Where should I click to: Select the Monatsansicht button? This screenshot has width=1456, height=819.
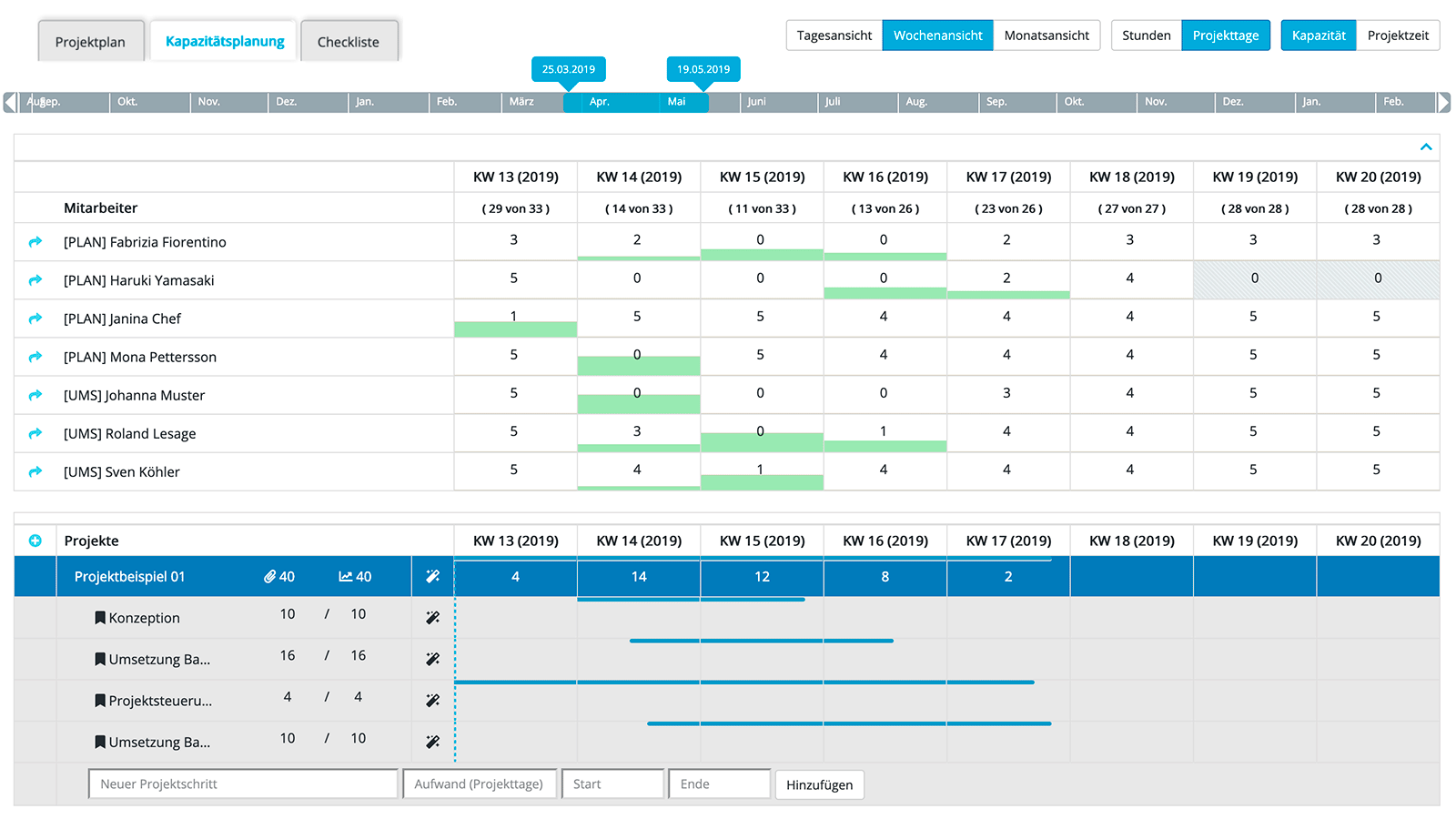[x=1046, y=35]
